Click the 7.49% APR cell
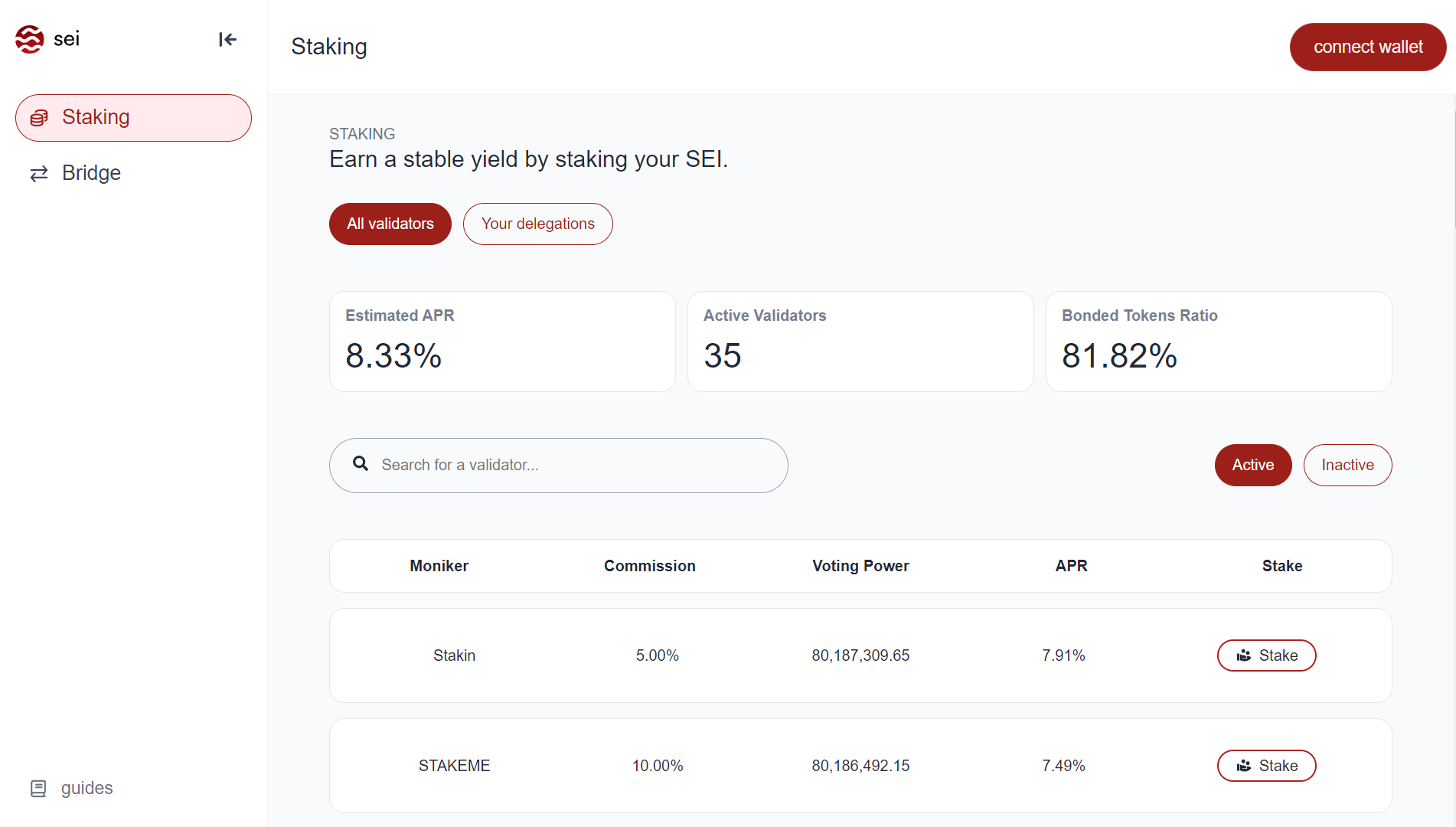 (x=1063, y=766)
